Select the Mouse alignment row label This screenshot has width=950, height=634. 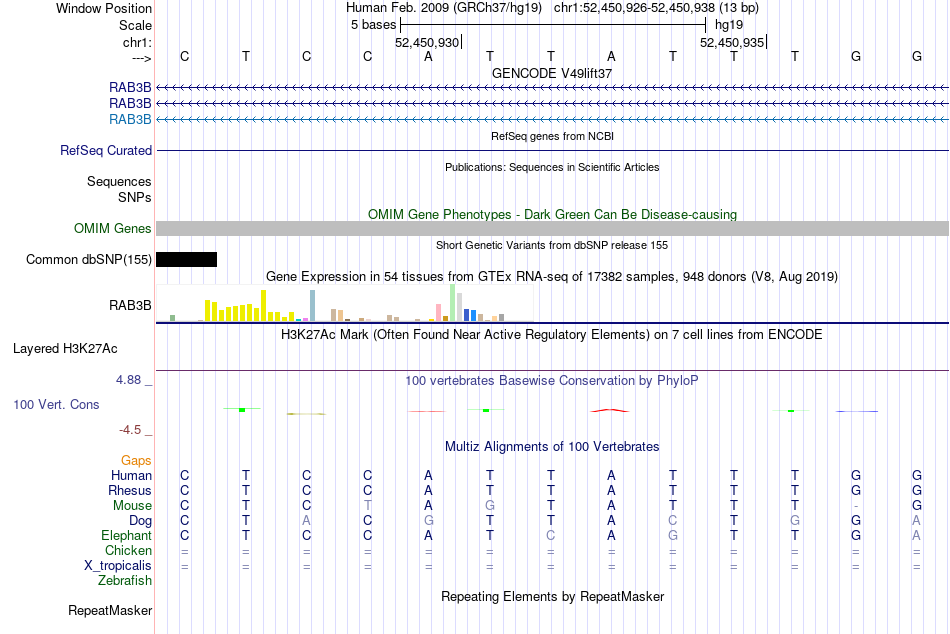[x=133, y=506]
